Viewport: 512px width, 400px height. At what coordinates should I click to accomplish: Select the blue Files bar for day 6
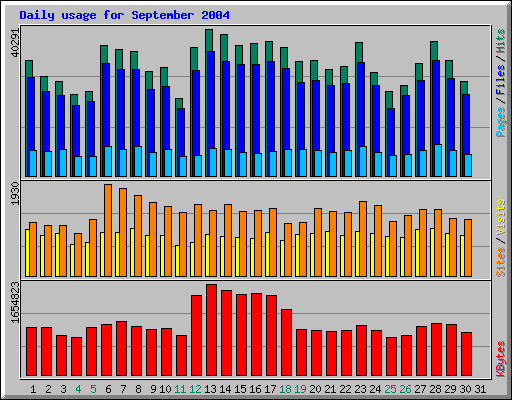pyautogui.click(x=106, y=105)
